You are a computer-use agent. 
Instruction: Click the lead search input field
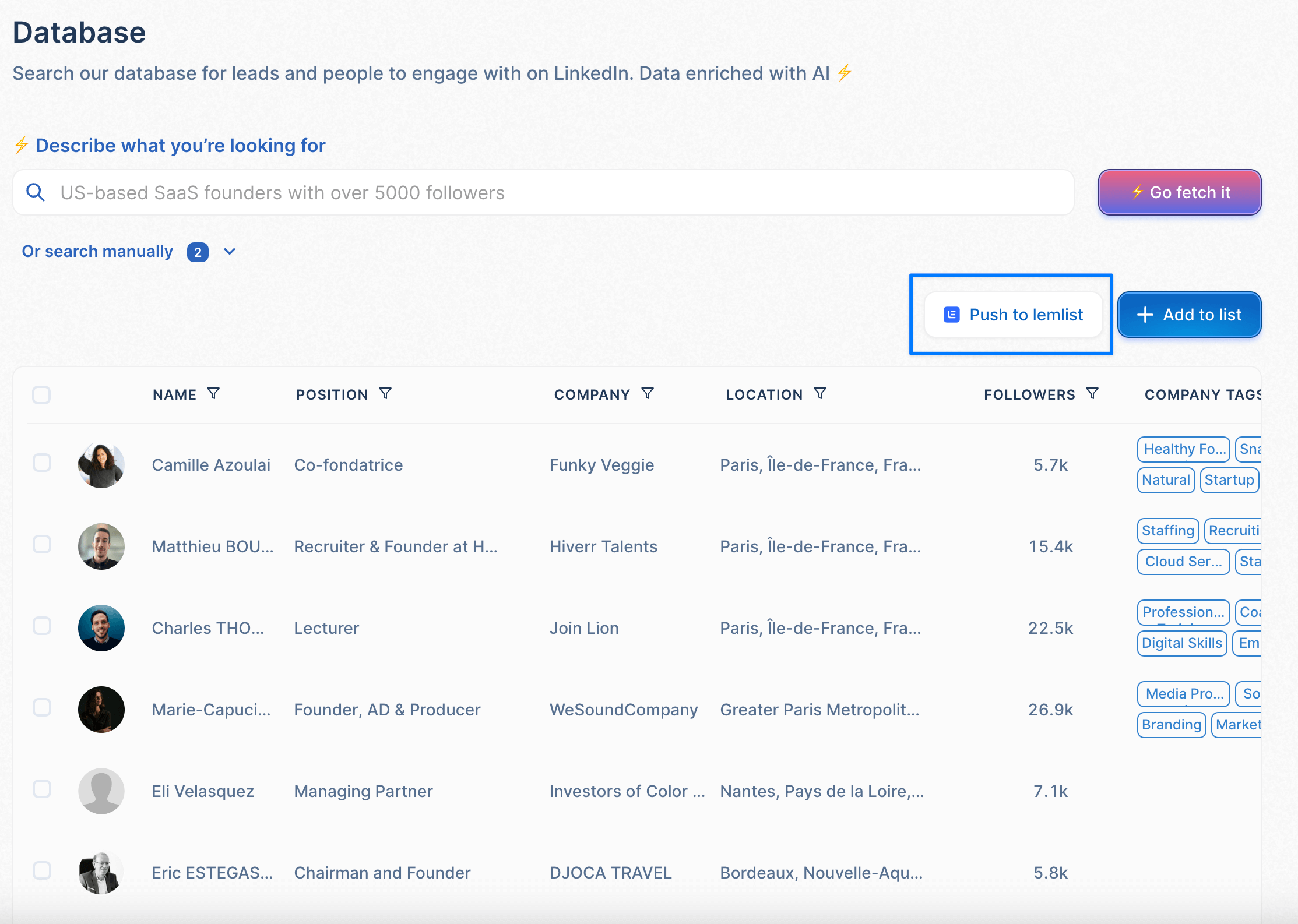click(x=525, y=192)
